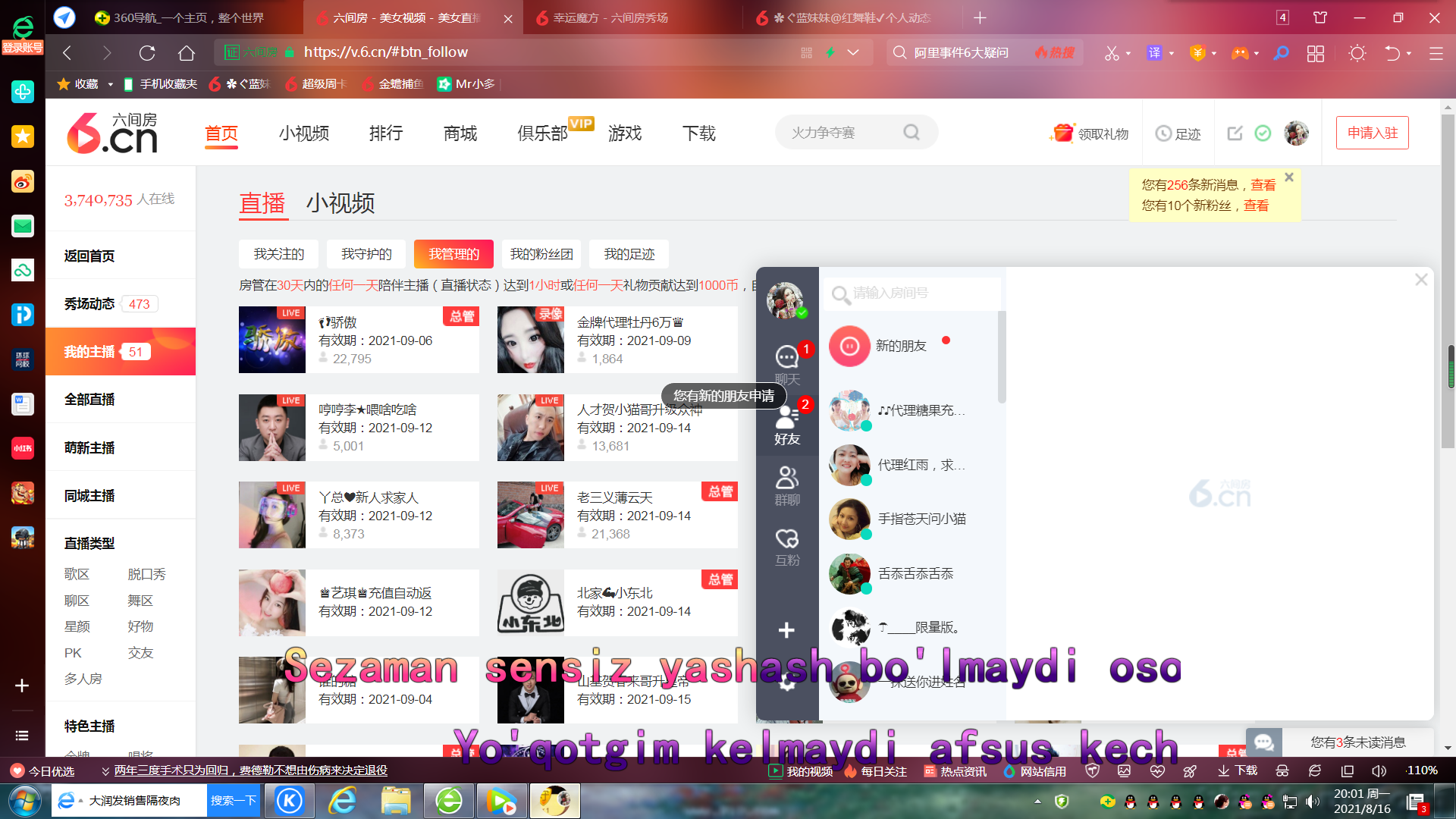This screenshot has width=1456, height=819.
Task: Click the yellow star favorites sidebar icon
Action: click(23, 136)
